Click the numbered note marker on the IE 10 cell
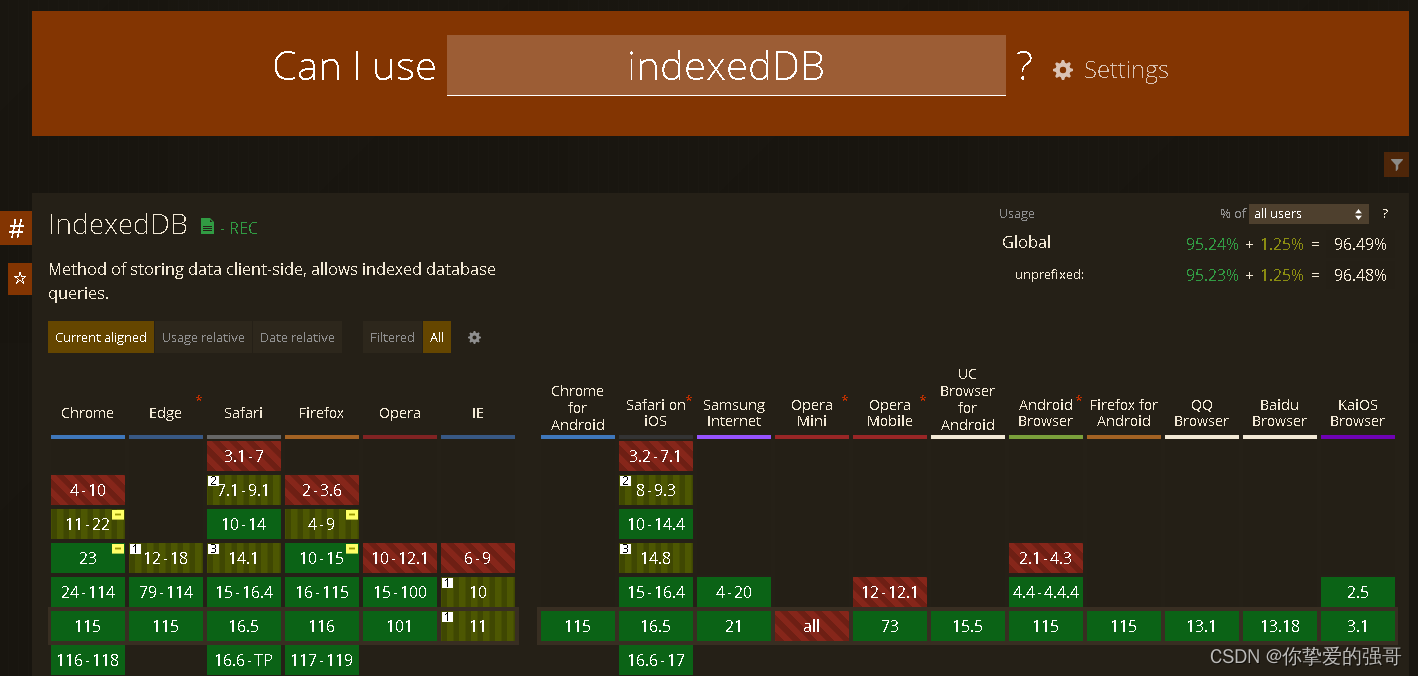This screenshot has width=1418, height=676. coord(448,583)
